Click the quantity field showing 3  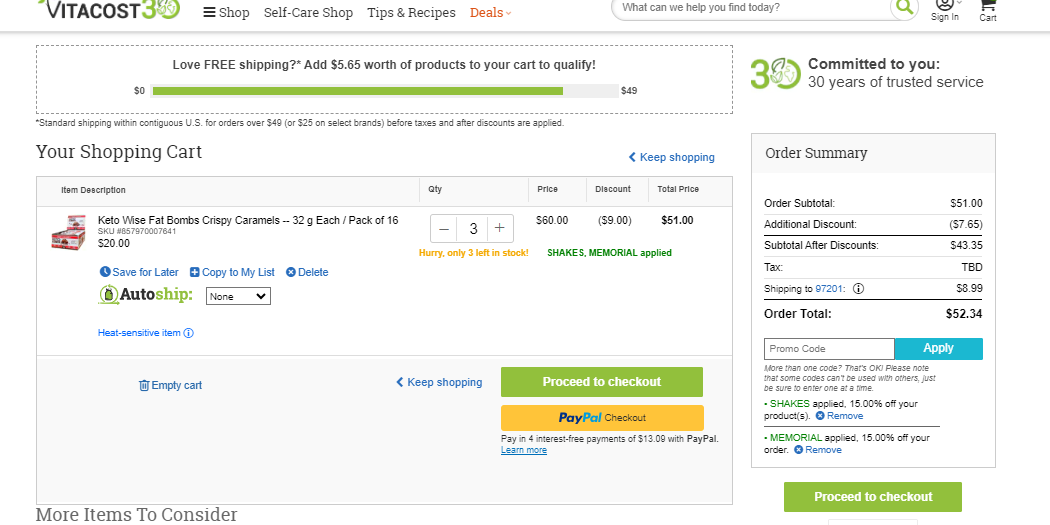(473, 229)
